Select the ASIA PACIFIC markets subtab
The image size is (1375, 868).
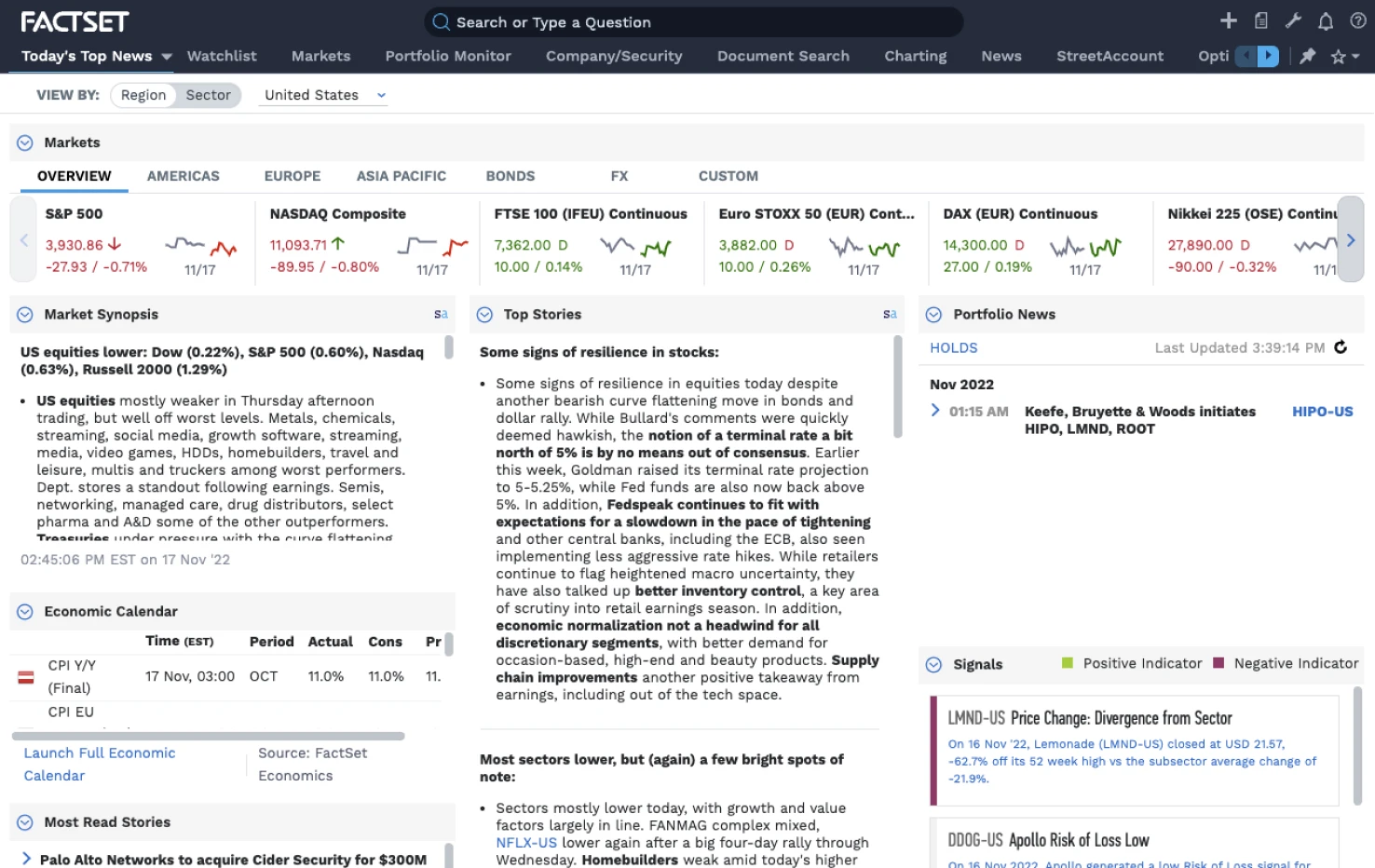pos(402,176)
